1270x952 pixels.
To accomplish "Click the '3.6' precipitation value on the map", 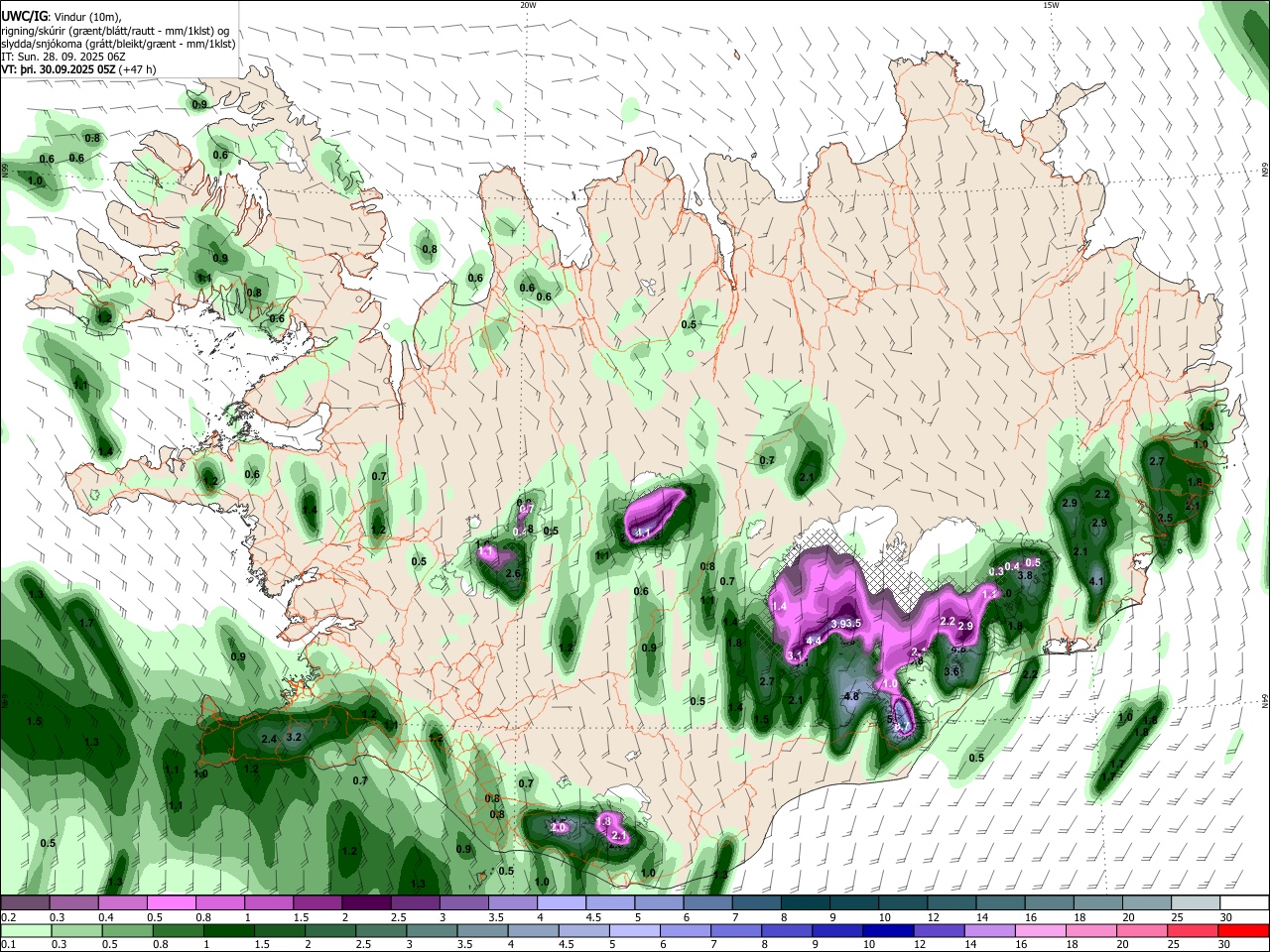I will pyautogui.click(x=952, y=671).
